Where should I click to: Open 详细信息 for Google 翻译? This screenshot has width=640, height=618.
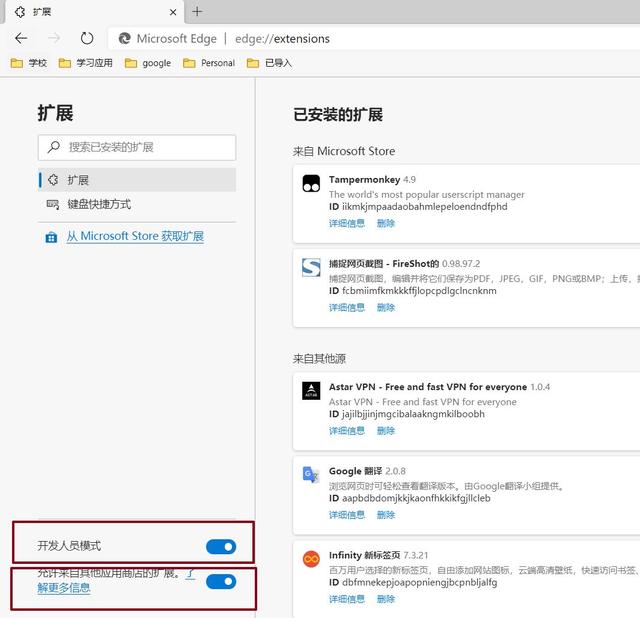click(x=347, y=515)
